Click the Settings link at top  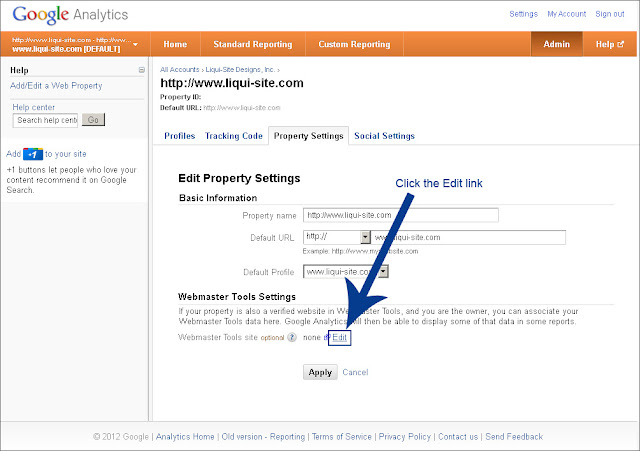[x=523, y=14]
